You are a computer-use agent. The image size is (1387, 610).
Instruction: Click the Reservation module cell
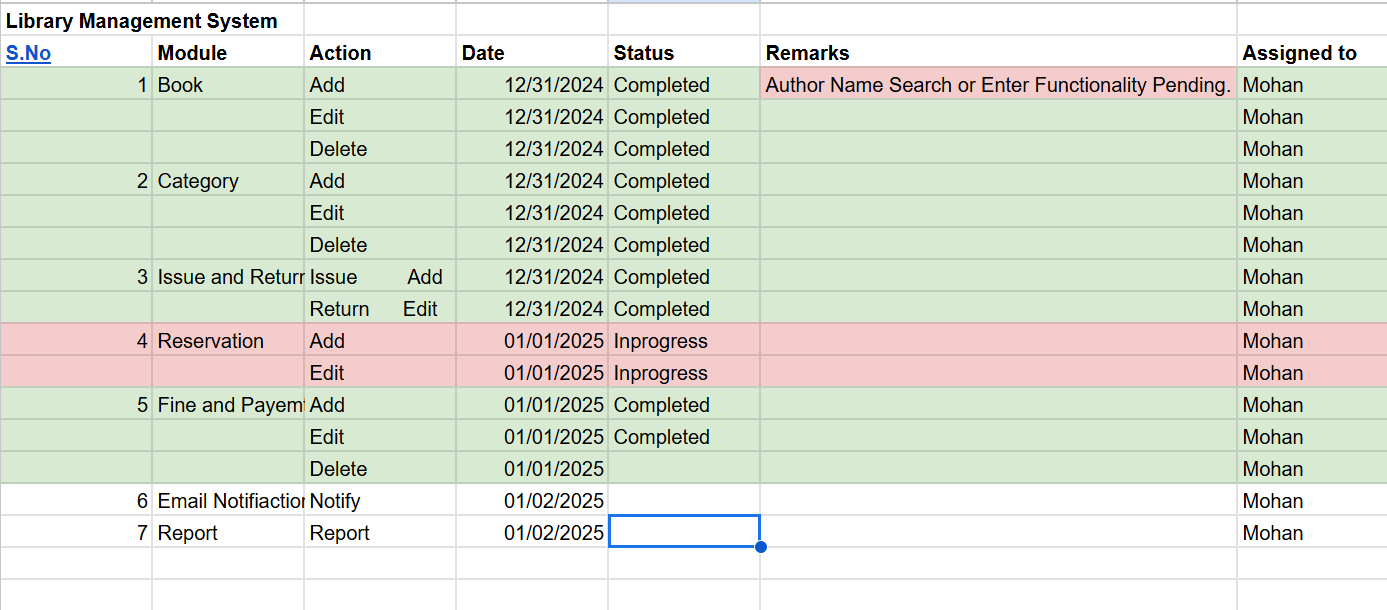pyautogui.click(x=211, y=341)
